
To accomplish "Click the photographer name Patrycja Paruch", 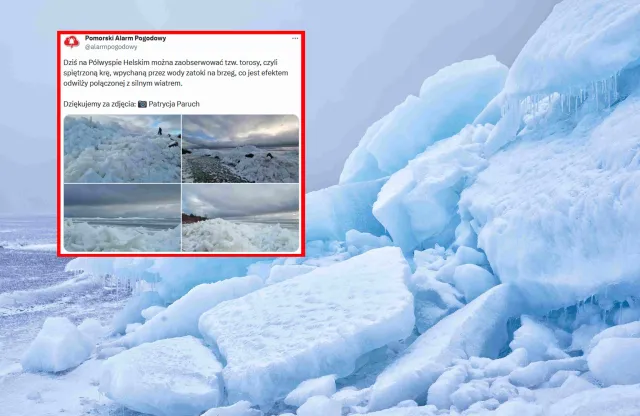I will 174,104.
